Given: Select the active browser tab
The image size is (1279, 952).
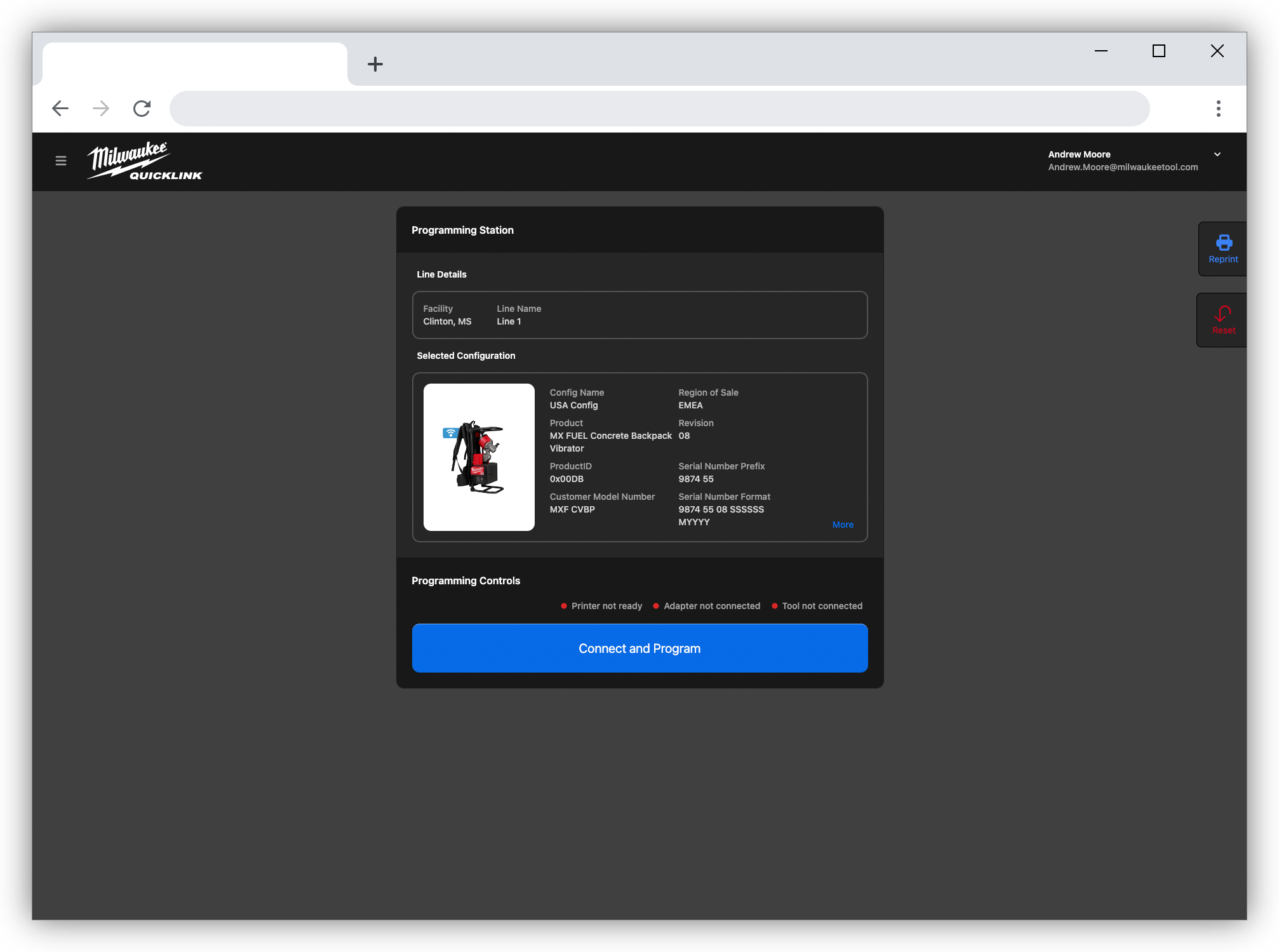Looking at the screenshot, I should pyautogui.click(x=195, y=64).
